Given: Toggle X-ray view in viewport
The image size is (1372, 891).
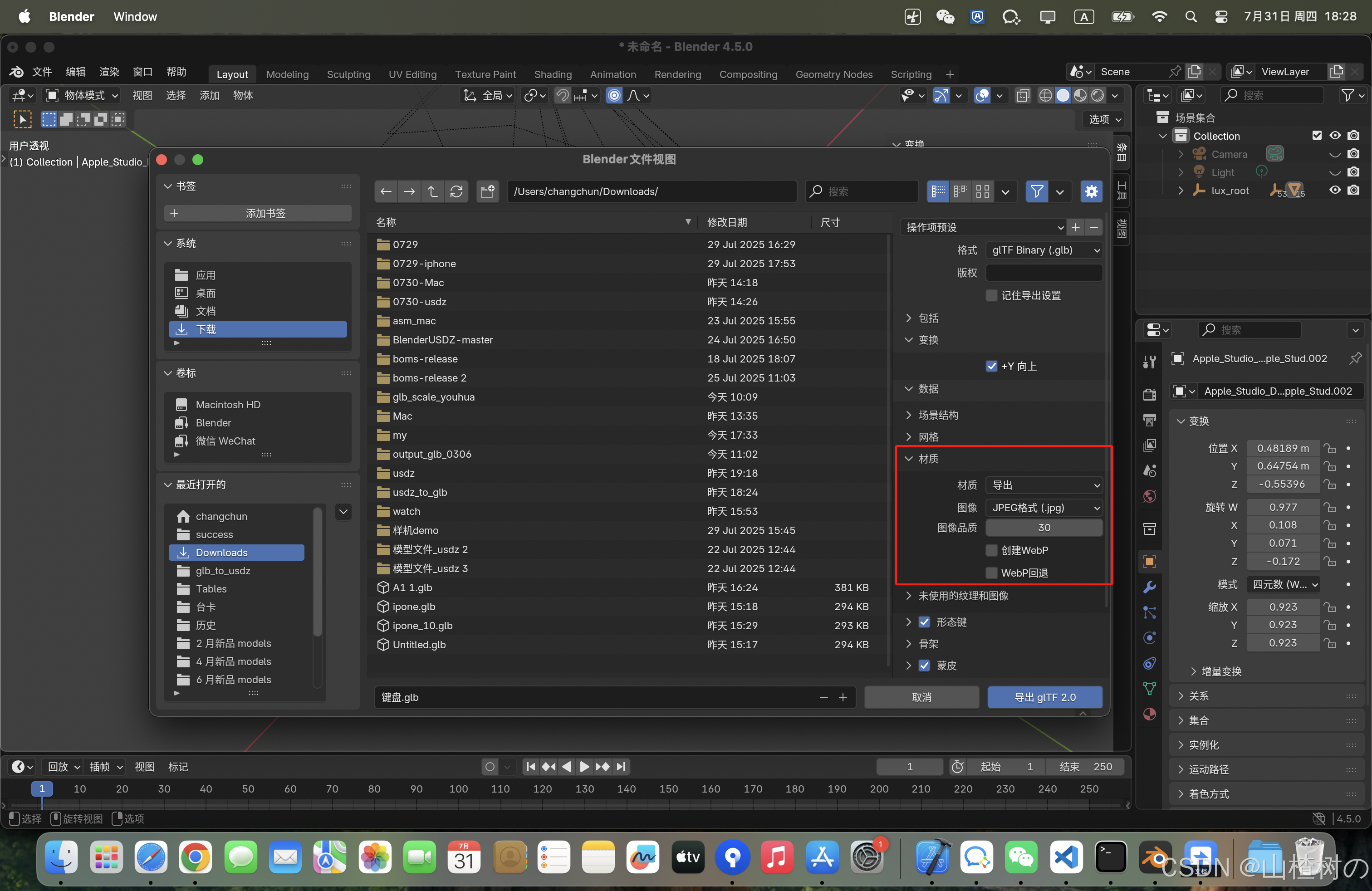Looking at the screenshot, I should point(1023,96).
